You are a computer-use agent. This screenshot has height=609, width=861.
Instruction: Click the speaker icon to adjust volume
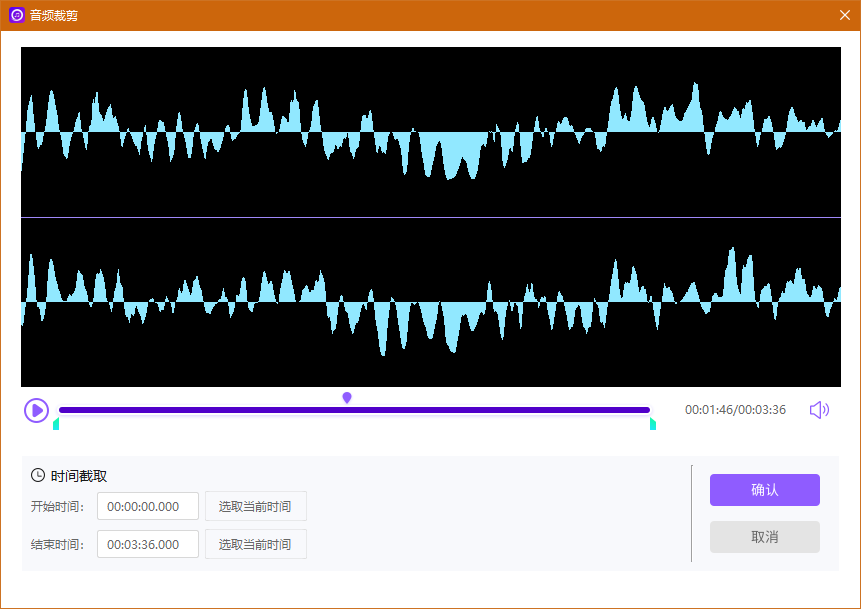[x=819, y=409]
